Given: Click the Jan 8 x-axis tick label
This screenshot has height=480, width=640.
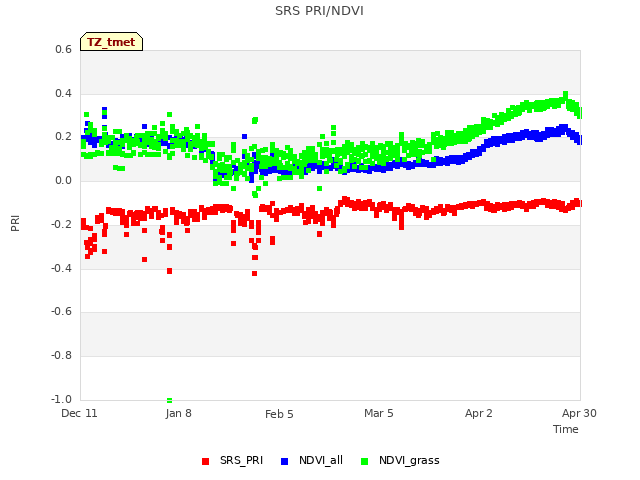Looking at the screenshot, I should [178, 413].
